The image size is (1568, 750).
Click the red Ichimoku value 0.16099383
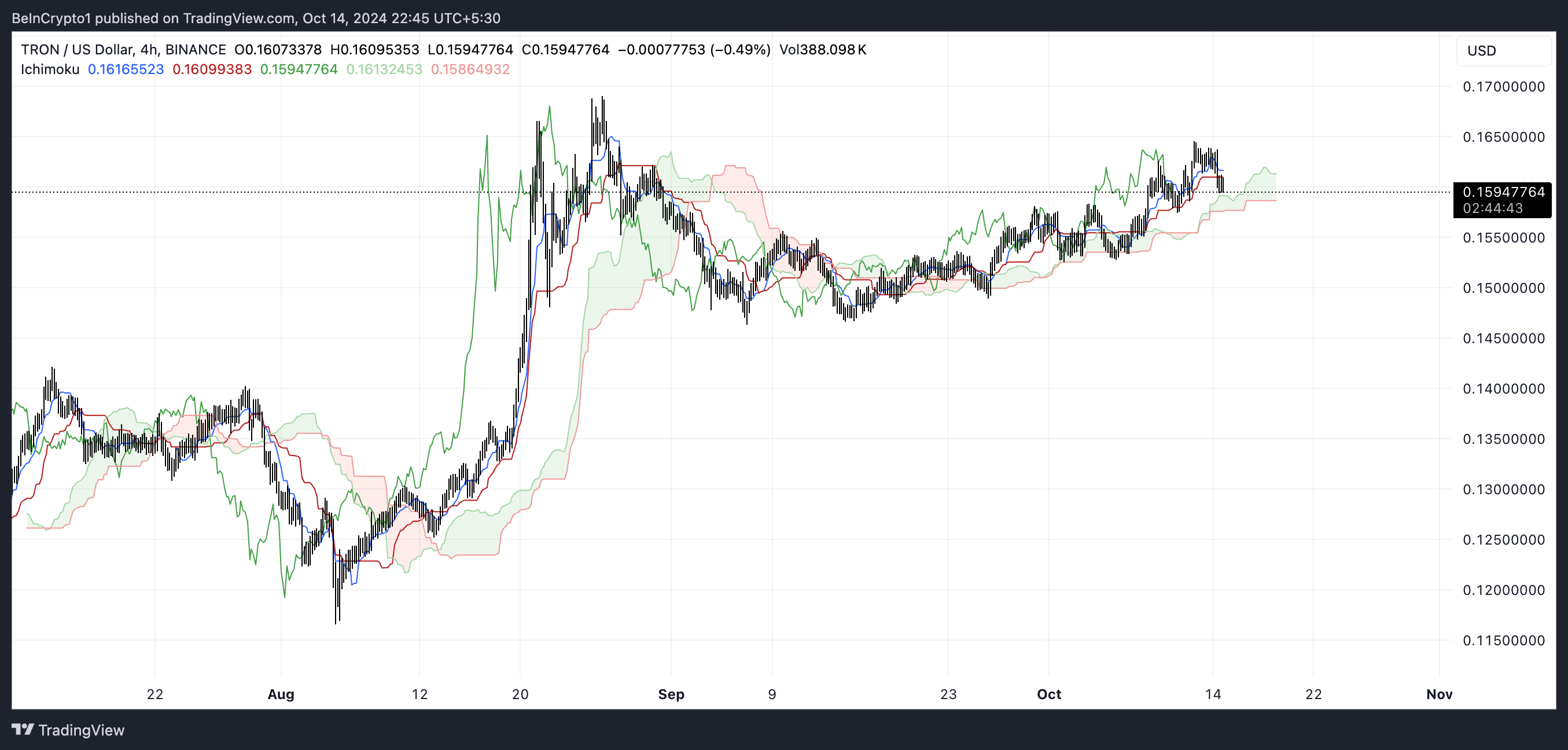tap(212, 69)
